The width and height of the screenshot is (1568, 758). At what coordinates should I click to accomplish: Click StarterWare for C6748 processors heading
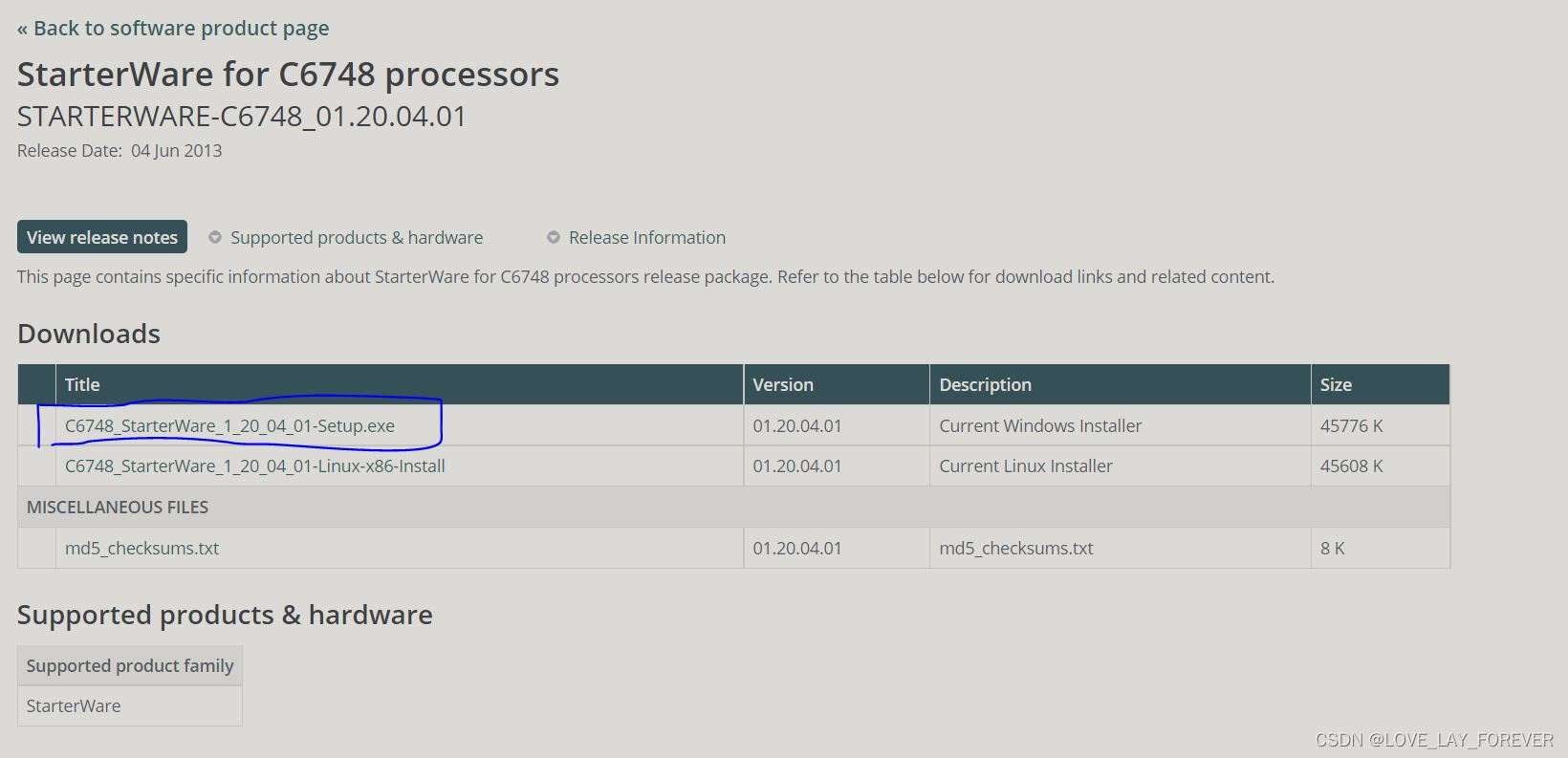tap(288, 74)
